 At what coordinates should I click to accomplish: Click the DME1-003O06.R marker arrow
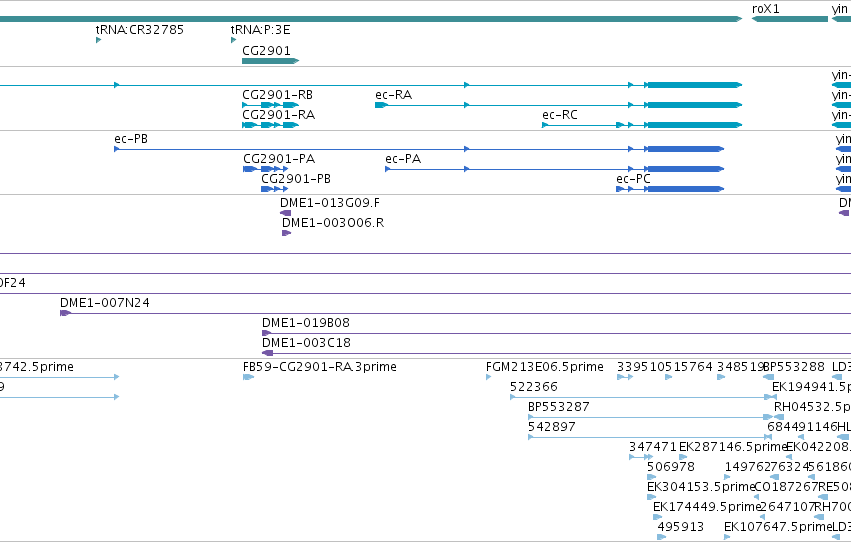287,233
